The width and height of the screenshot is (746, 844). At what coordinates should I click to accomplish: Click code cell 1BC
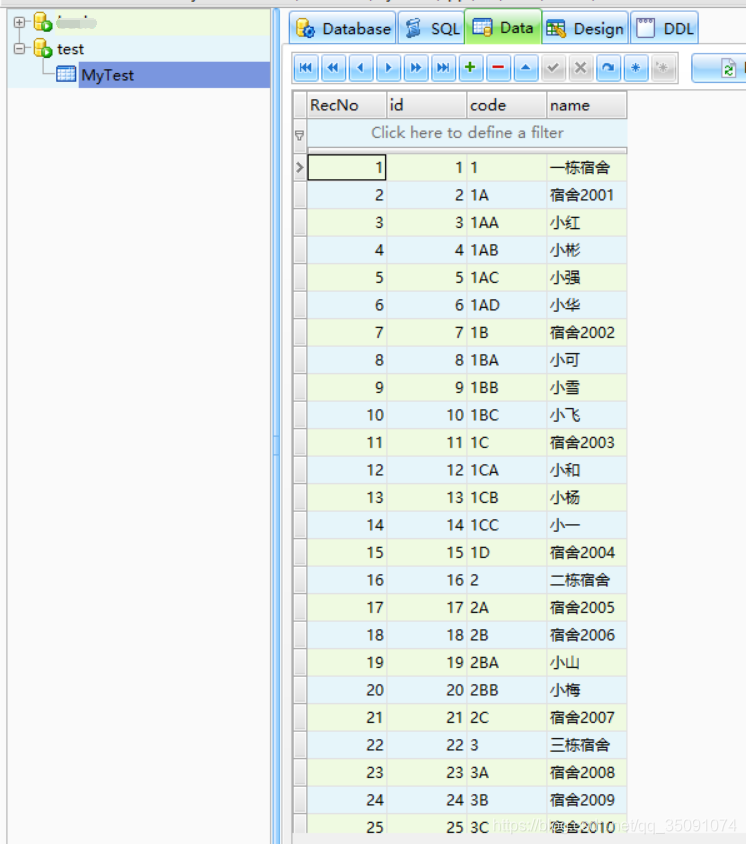pos(506,415)
